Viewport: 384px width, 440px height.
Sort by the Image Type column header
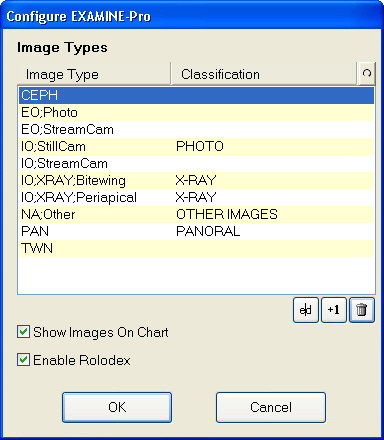tap(94, 74)
